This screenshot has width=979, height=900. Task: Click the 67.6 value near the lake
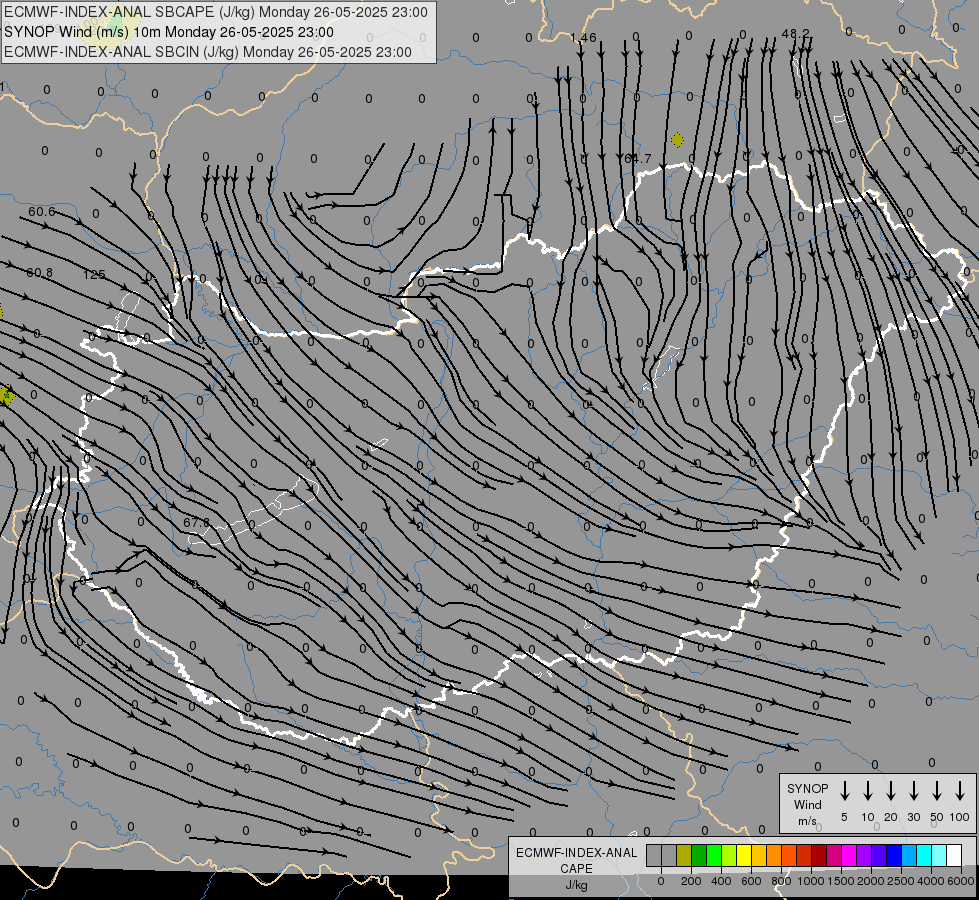pyautogui.click(x=197, y=522)
